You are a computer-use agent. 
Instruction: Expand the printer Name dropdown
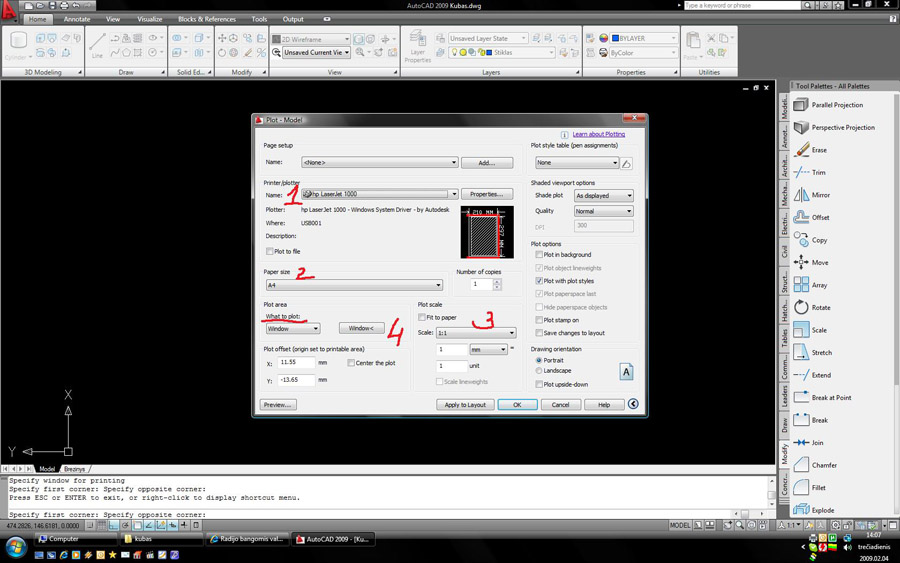click(453, 194)
